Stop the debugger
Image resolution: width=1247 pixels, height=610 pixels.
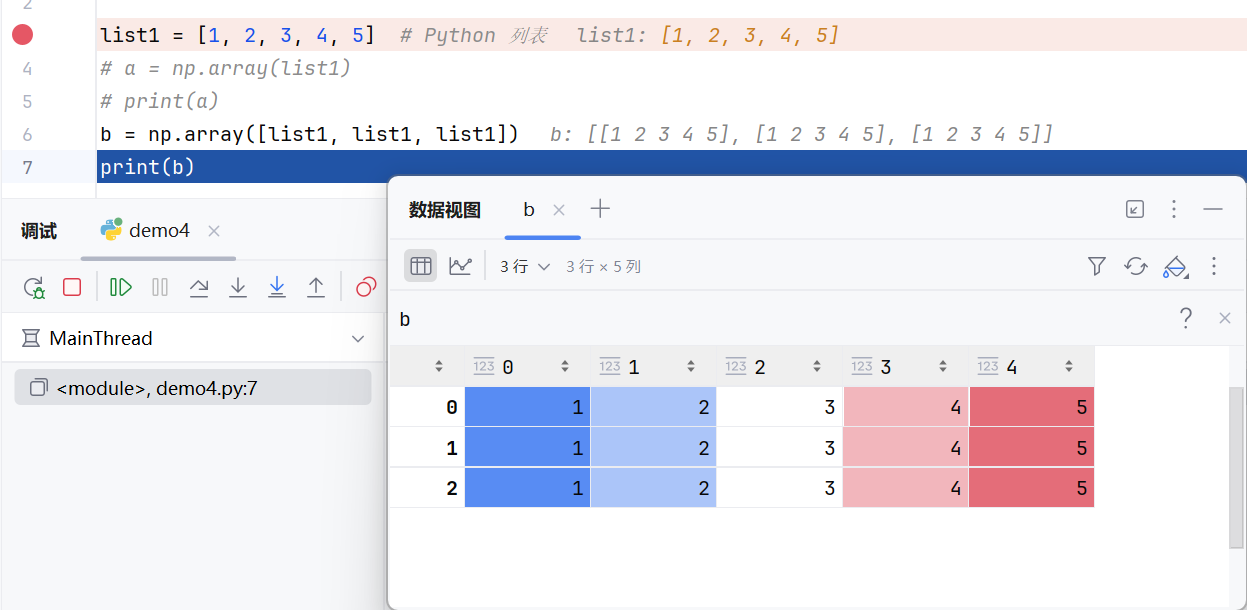point(71,287)
